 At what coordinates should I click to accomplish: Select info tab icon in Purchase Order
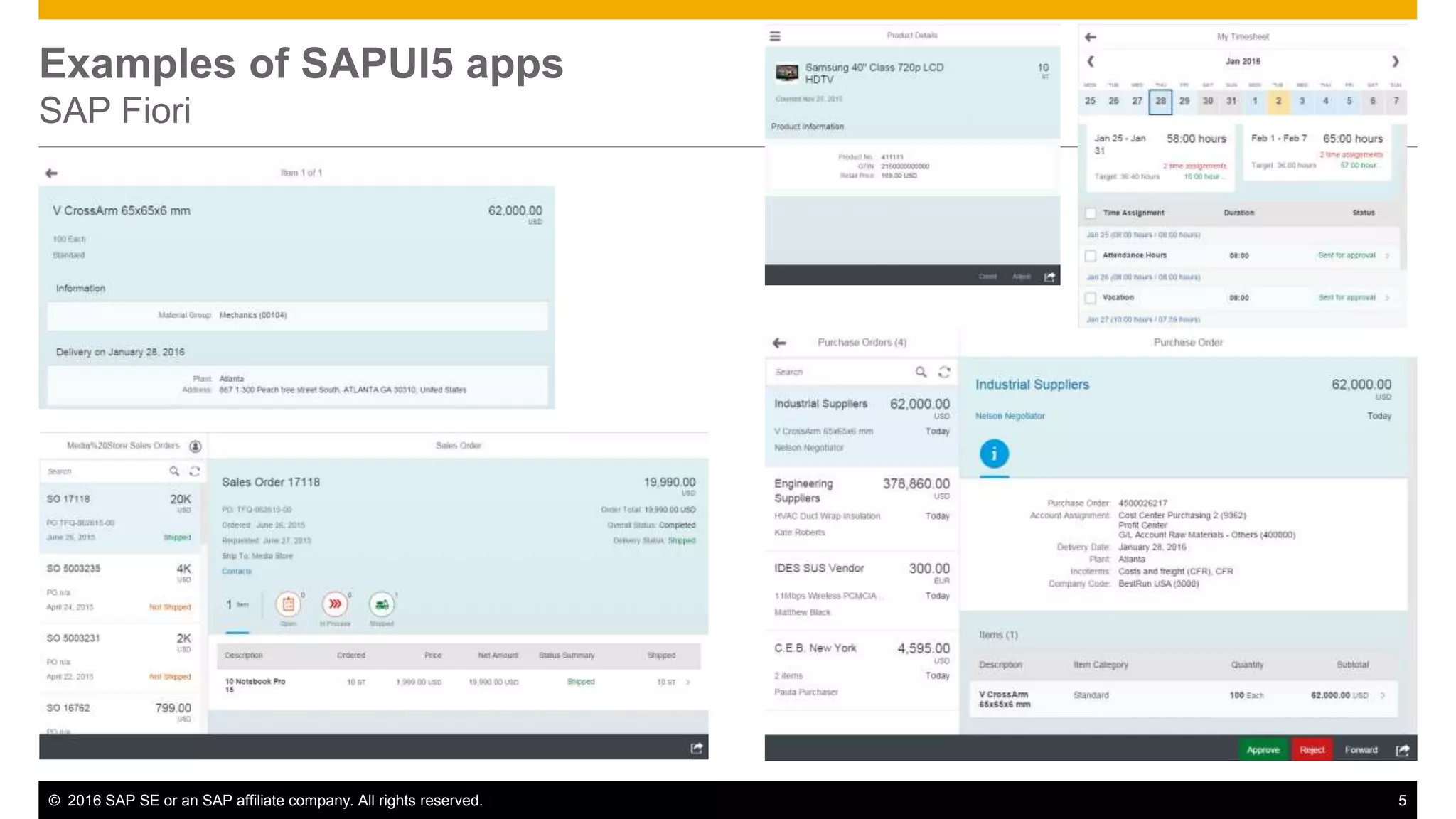tap(994, 454)
